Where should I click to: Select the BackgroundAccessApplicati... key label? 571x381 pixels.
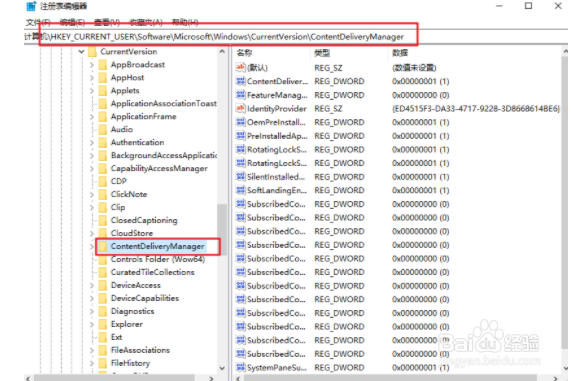coord(164,156)
